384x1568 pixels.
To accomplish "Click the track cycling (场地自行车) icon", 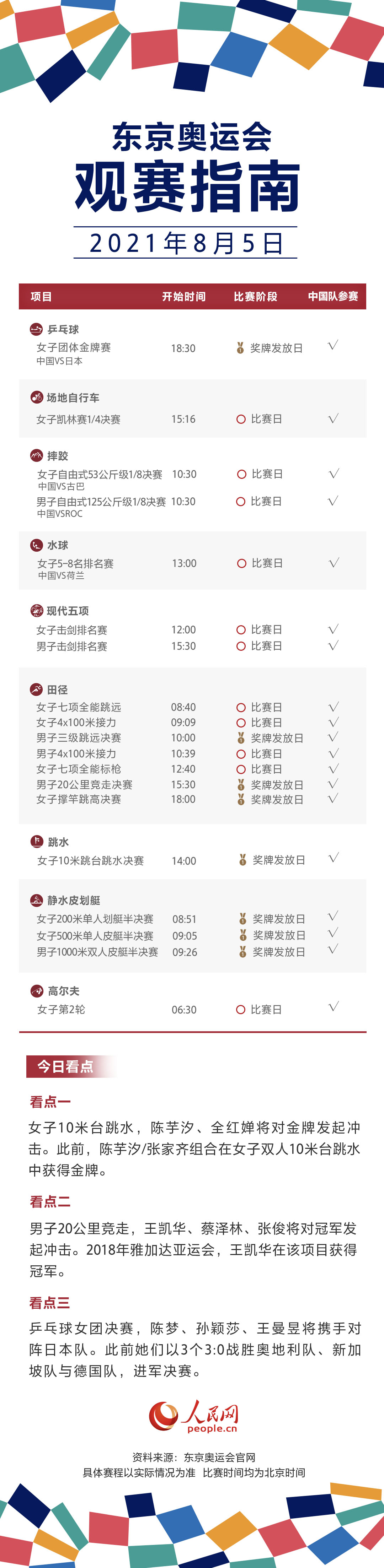I will coord(37,398).
